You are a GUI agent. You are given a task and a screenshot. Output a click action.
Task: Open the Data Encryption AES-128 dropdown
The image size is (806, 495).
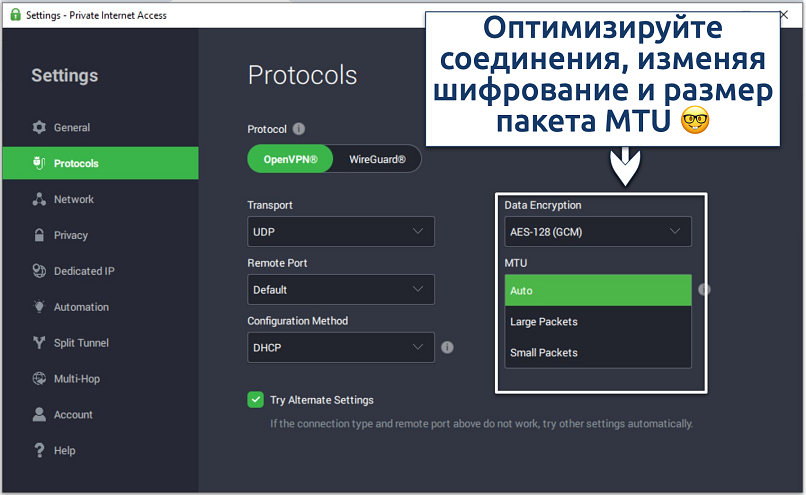[x=598, y=231]
